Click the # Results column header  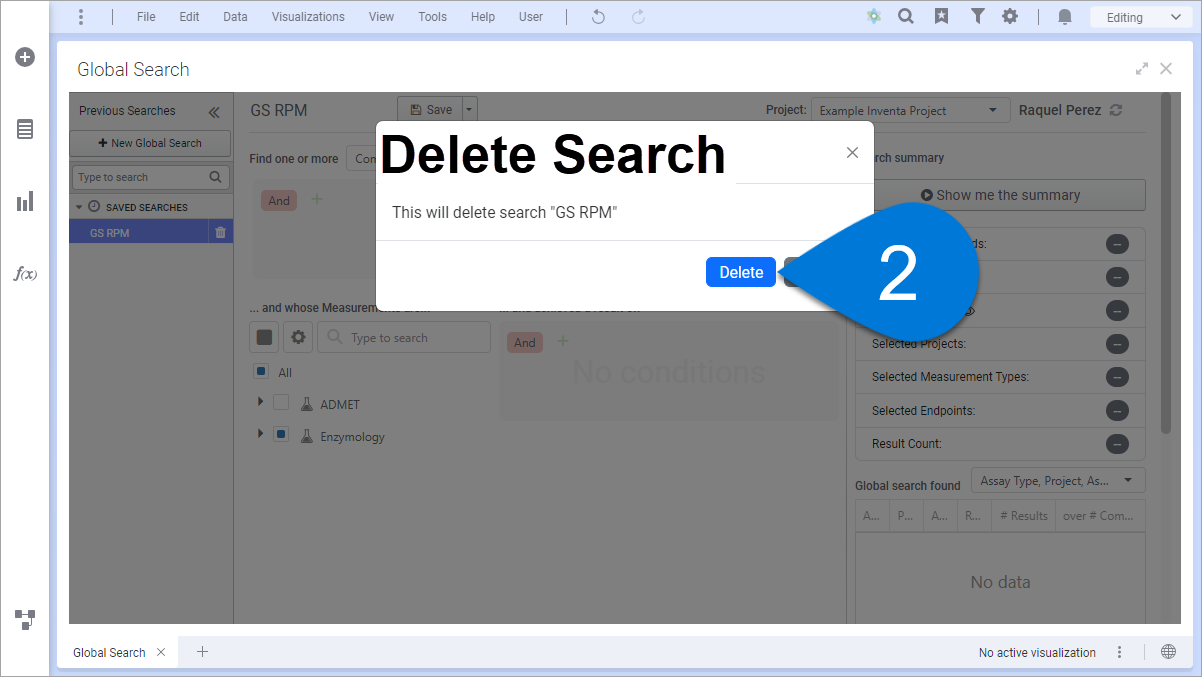pos(1024,516)
